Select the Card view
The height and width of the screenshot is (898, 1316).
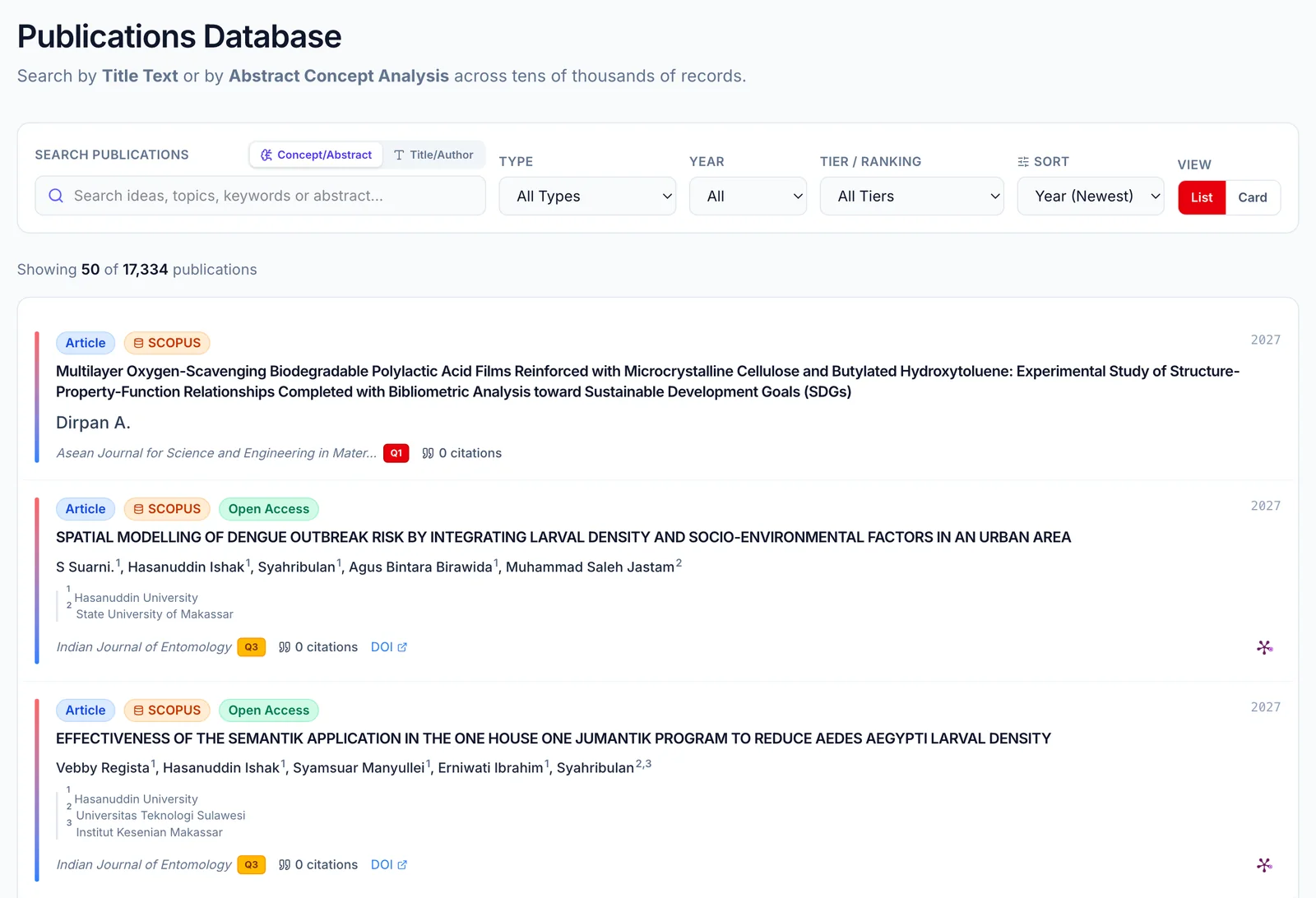1253,197
